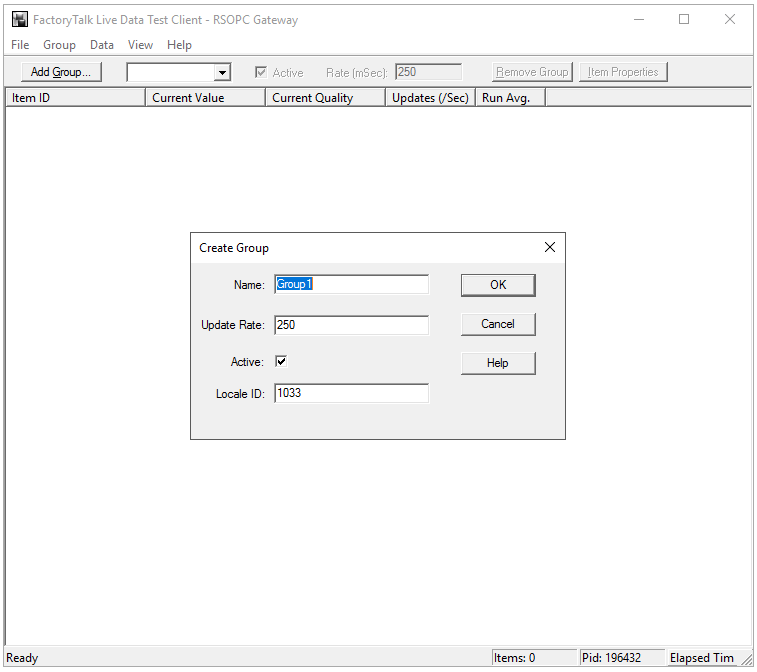Click Cancel in Create Group dialog
This screenshot has height=672, width=757.
click(498, 324)
